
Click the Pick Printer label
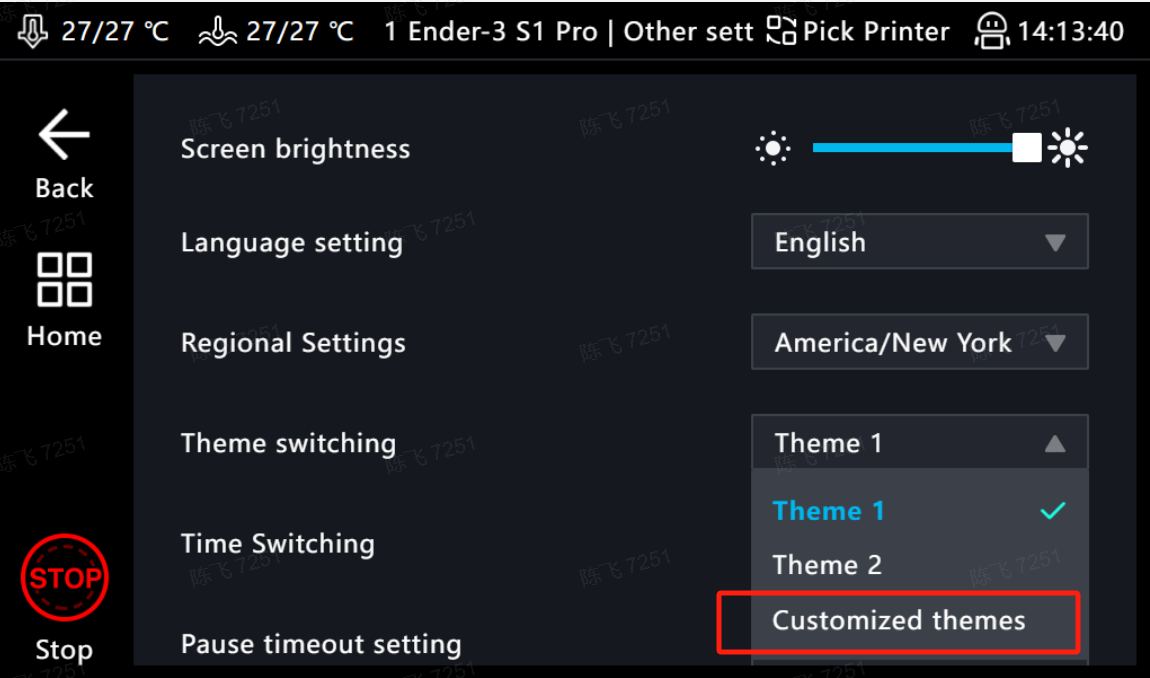[x=876, y=32]
